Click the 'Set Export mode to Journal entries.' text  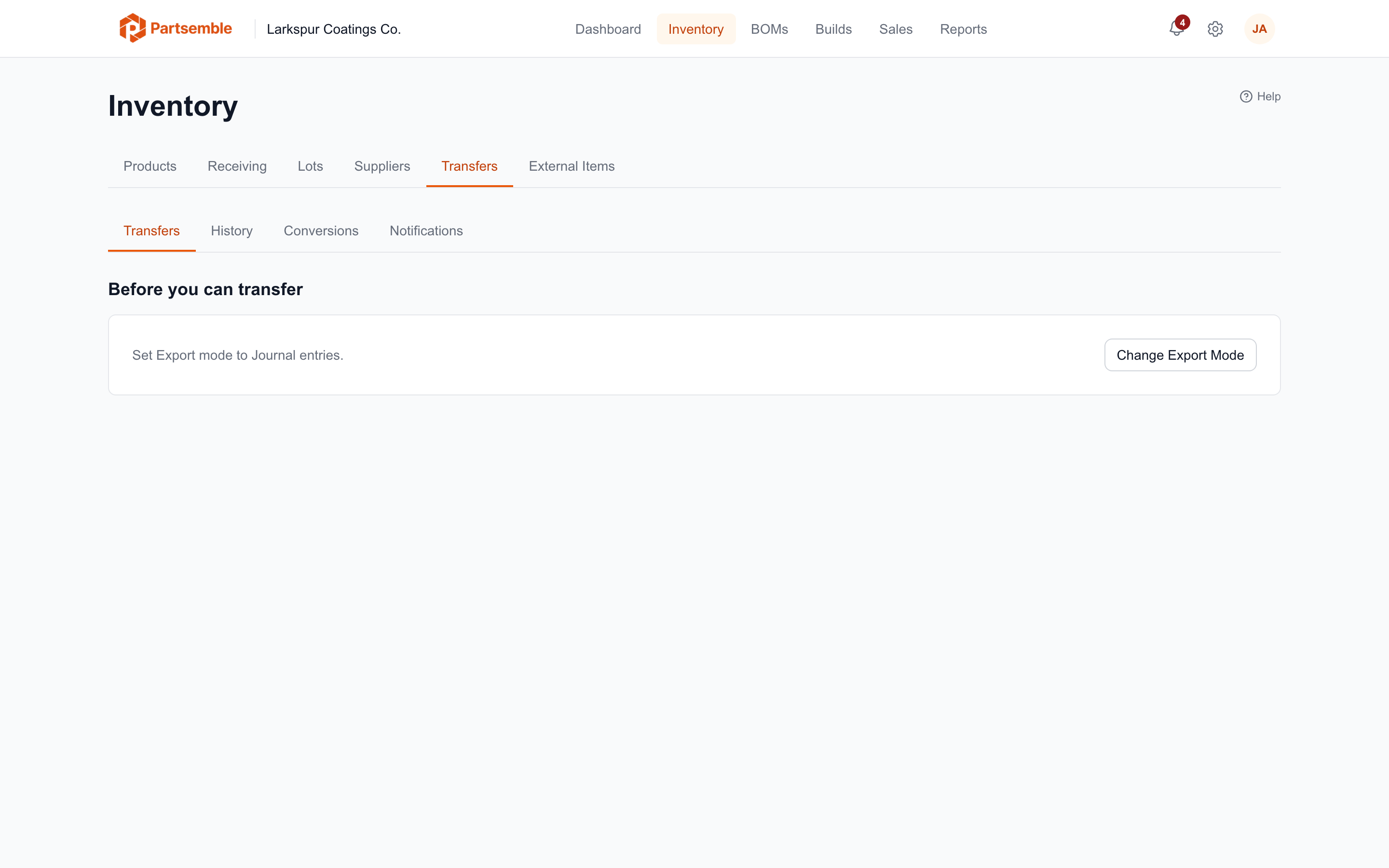click(238, 355)
